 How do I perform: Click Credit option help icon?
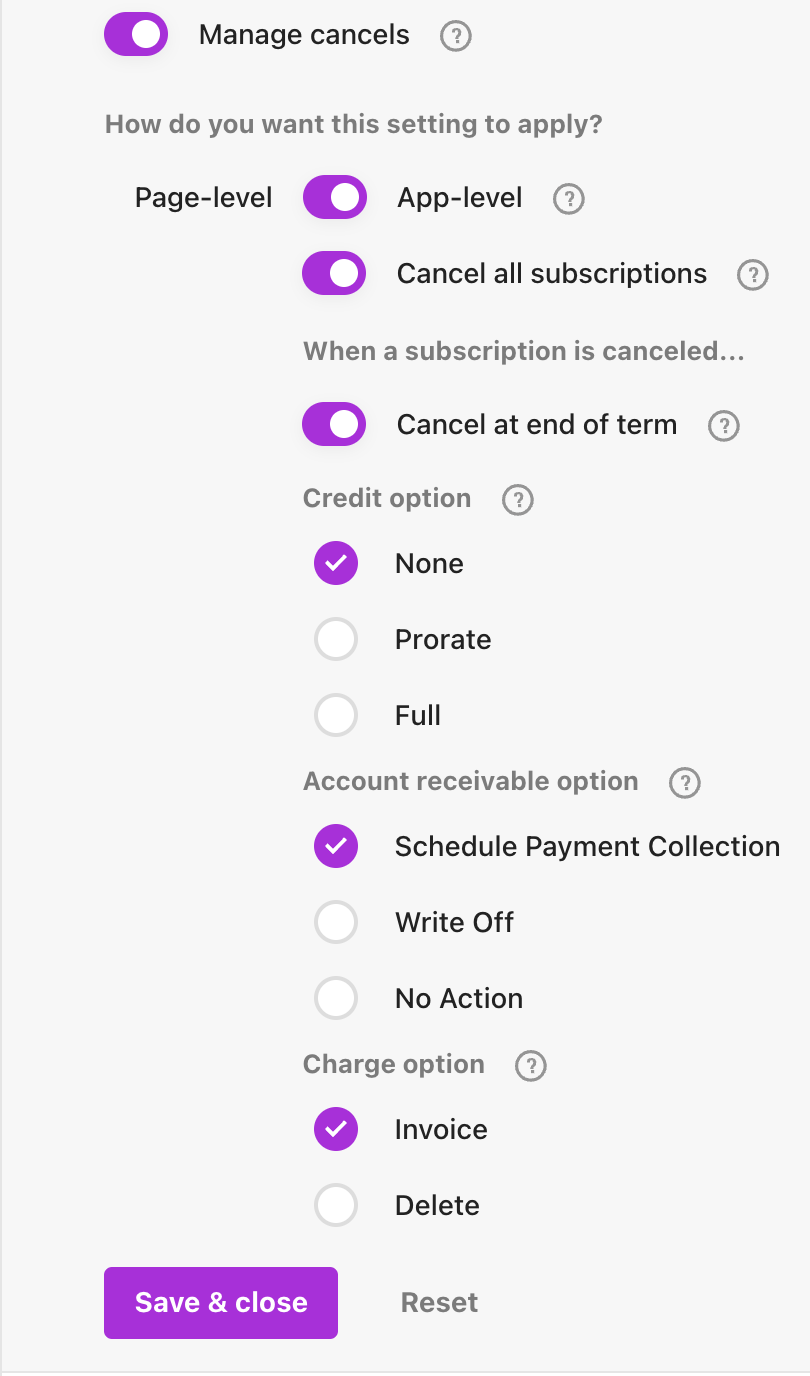[x=517, y=500]
